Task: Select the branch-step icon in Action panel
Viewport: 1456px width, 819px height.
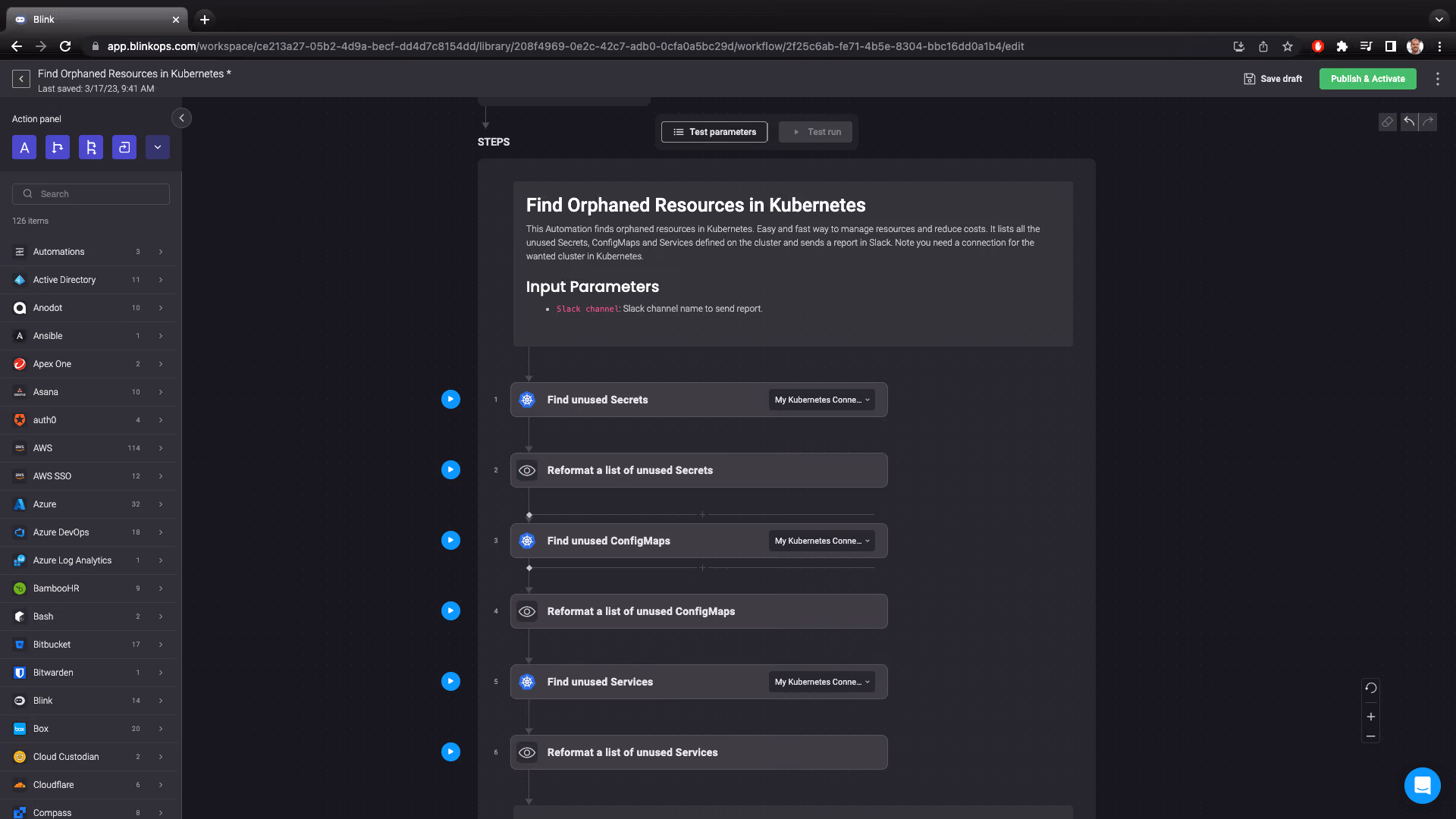Action: 58,147
